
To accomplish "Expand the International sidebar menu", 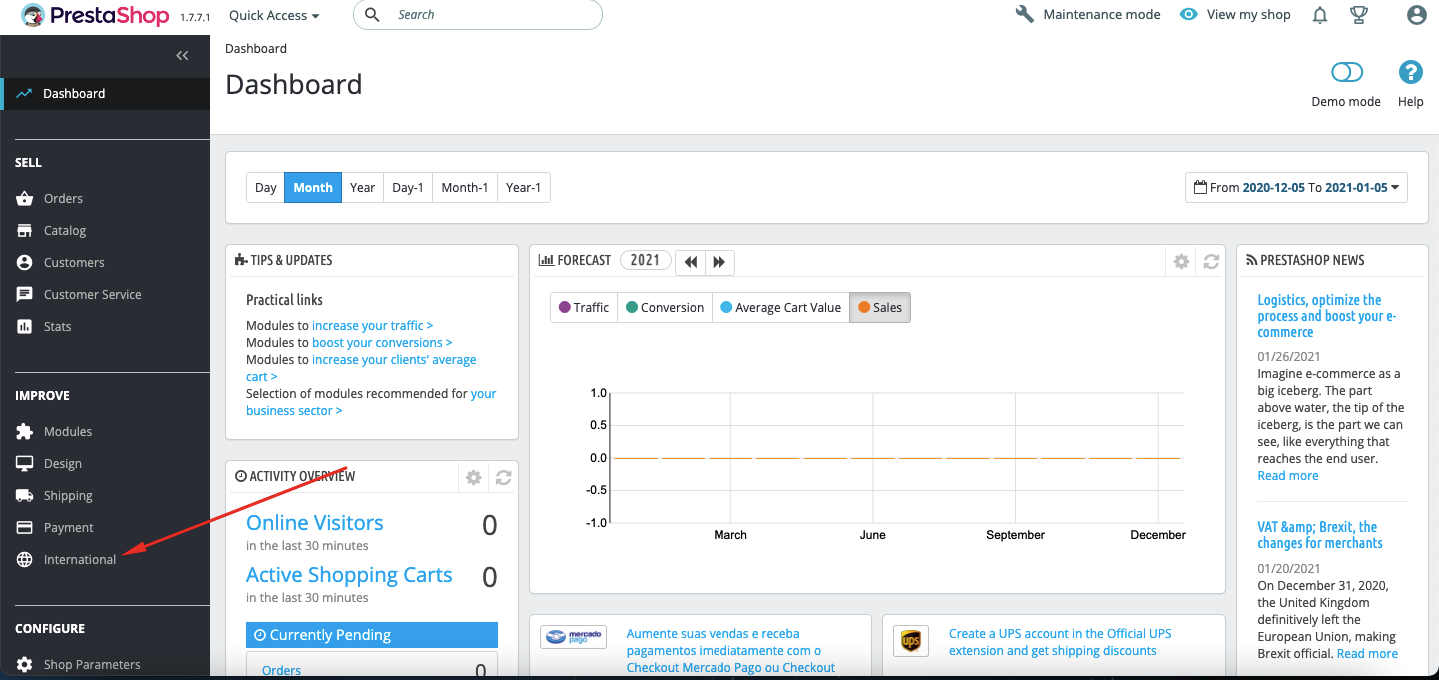I will click(80, 560).
